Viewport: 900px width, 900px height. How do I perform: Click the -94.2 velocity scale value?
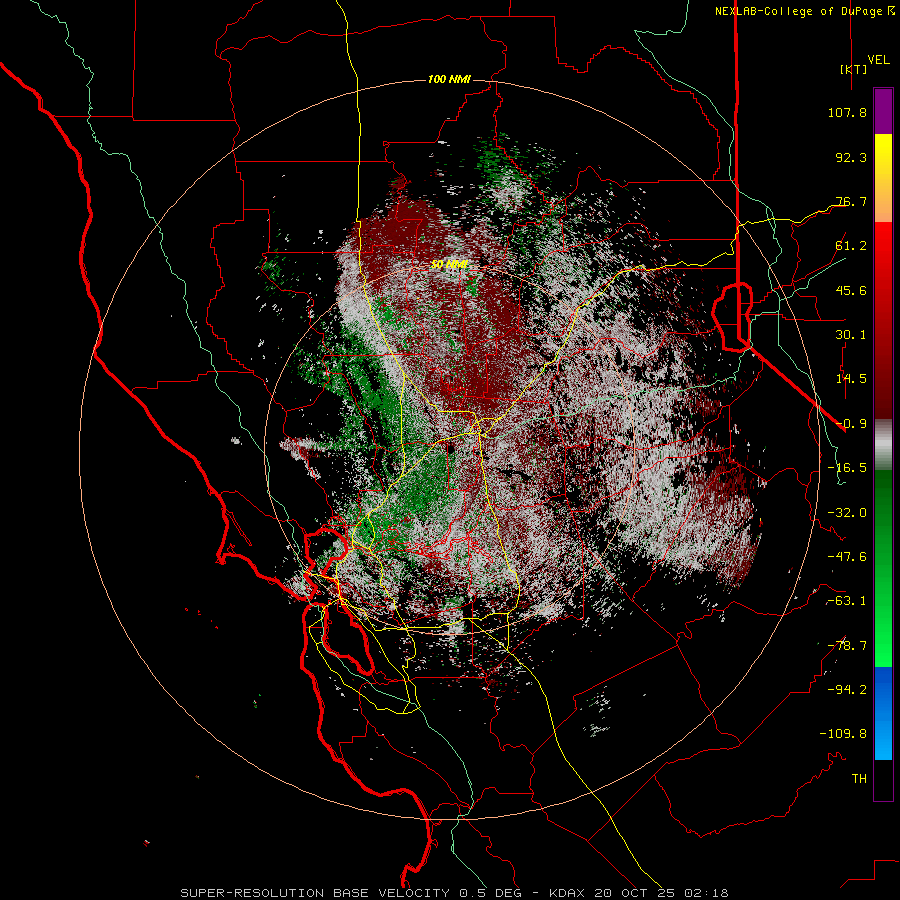coord(847,690)
